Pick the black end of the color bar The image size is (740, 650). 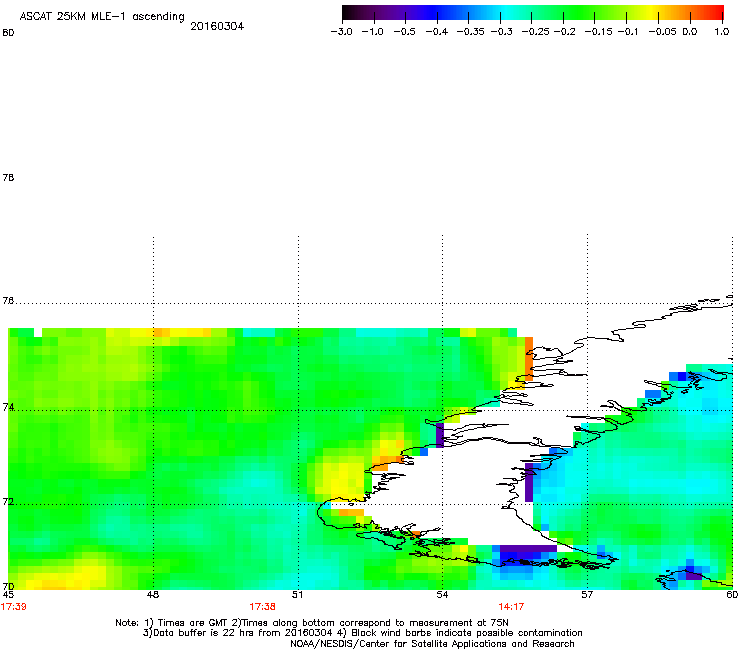(349, 13)
